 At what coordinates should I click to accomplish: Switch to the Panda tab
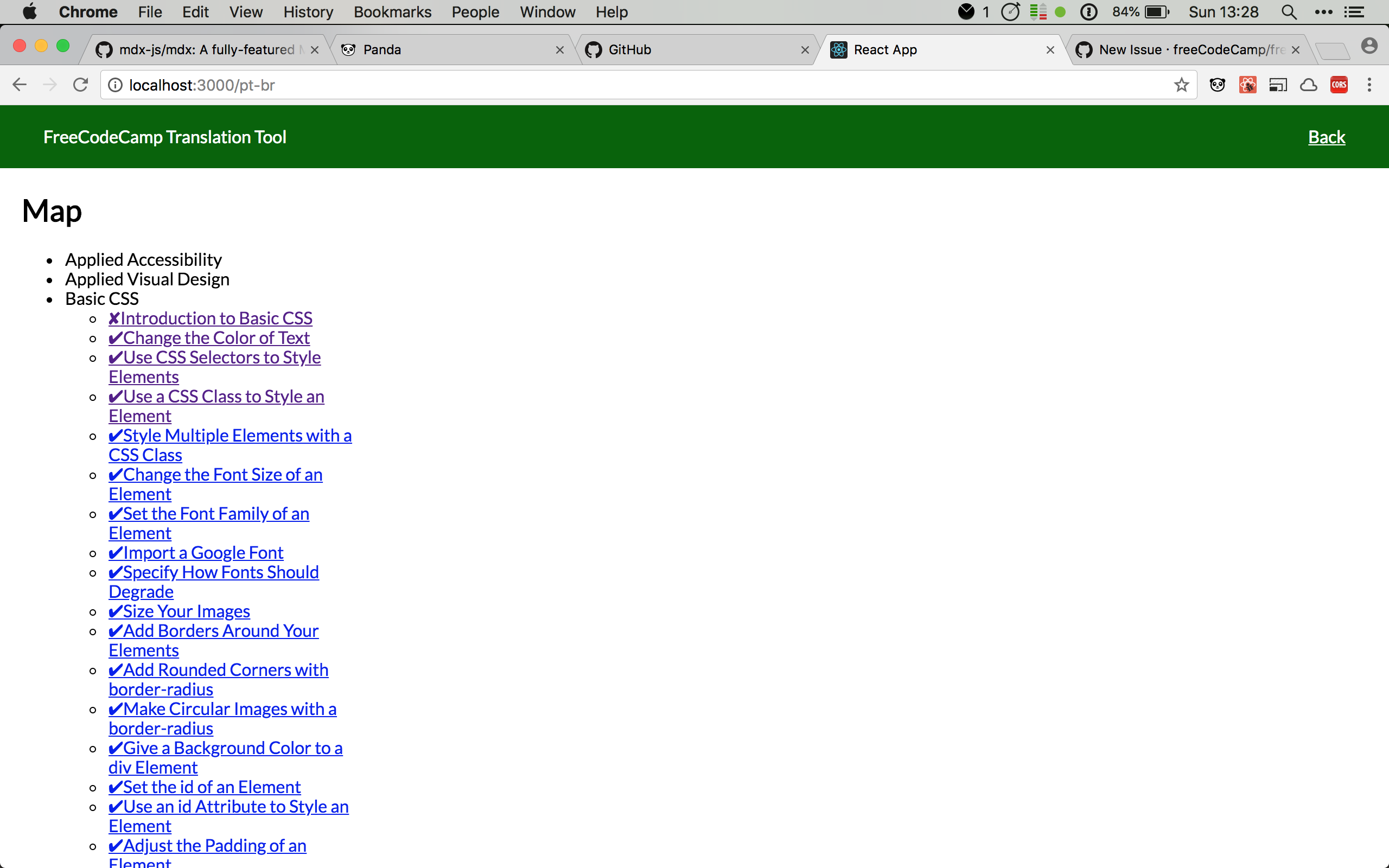click(x=454, y=50)
